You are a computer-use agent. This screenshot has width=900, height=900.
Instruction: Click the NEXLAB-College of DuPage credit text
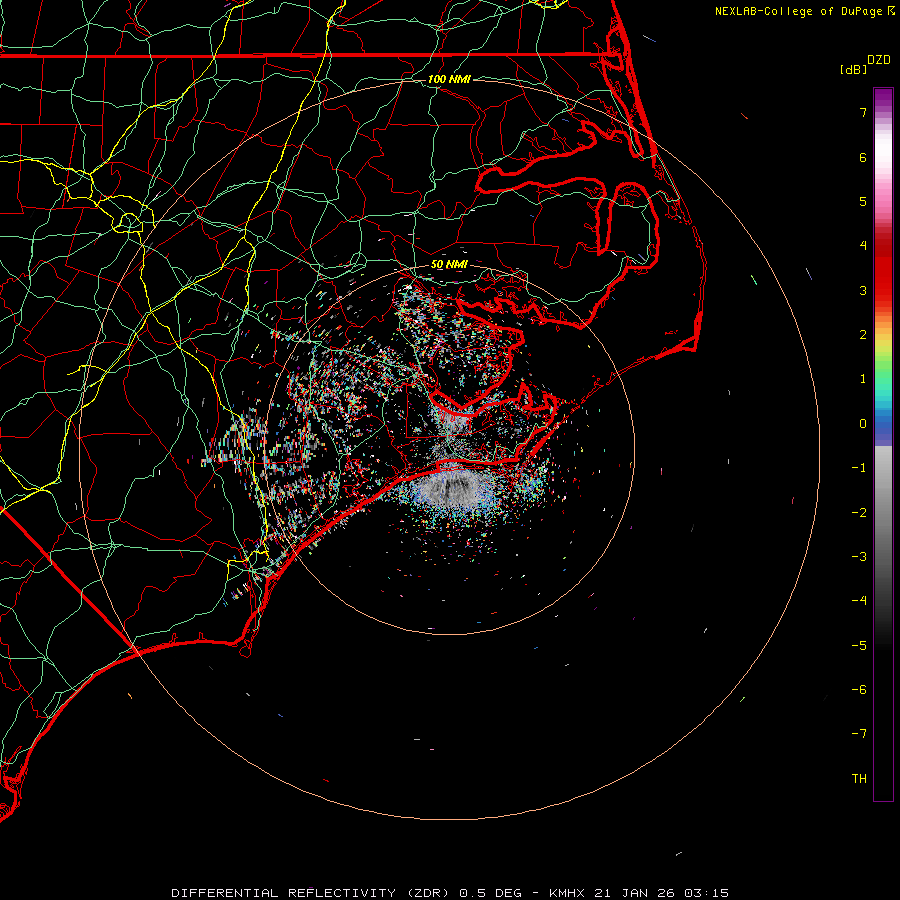coord(799,11)
